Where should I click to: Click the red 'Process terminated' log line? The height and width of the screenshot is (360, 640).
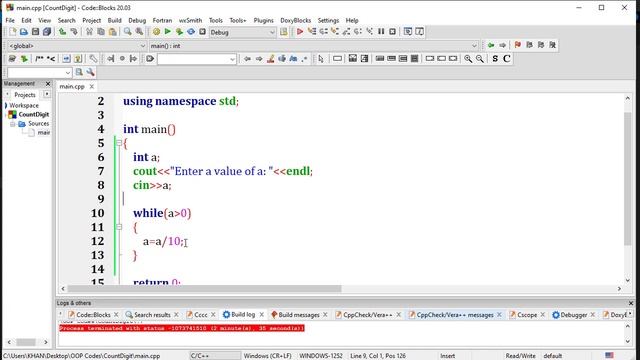182,328
